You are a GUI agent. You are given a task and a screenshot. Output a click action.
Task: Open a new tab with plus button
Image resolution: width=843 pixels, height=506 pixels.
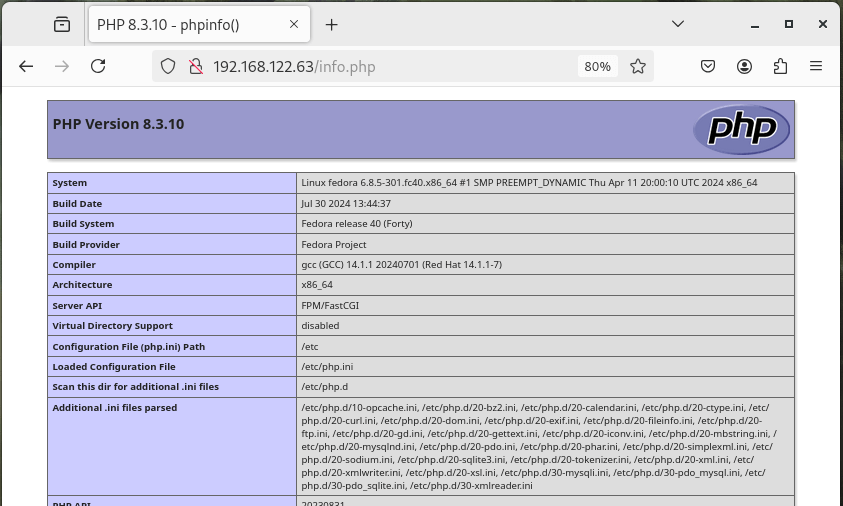pos(332,25)
